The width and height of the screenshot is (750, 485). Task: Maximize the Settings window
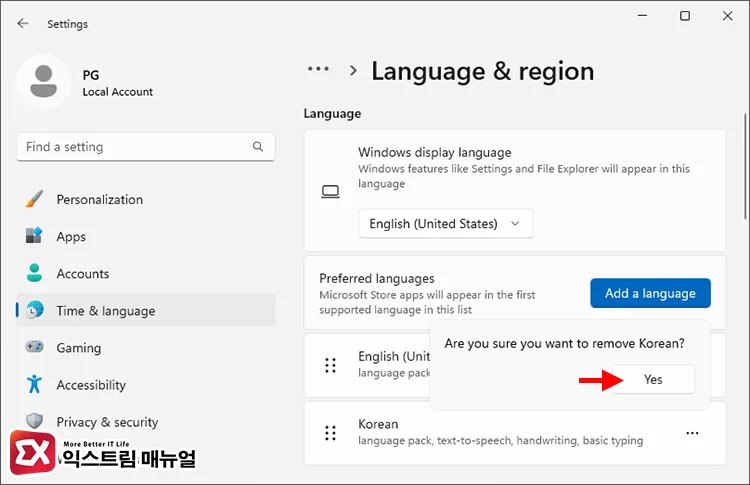[x=685, y=16]
